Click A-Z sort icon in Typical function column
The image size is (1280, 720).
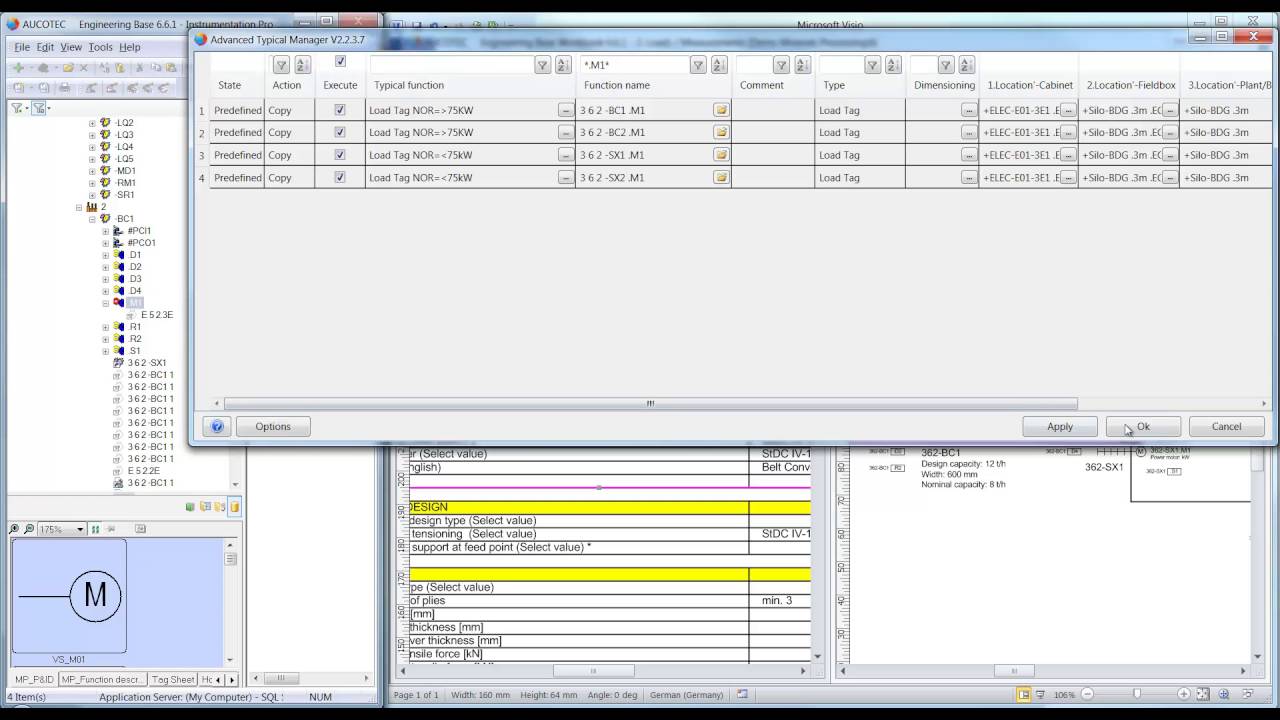click(x=565, y=65)
